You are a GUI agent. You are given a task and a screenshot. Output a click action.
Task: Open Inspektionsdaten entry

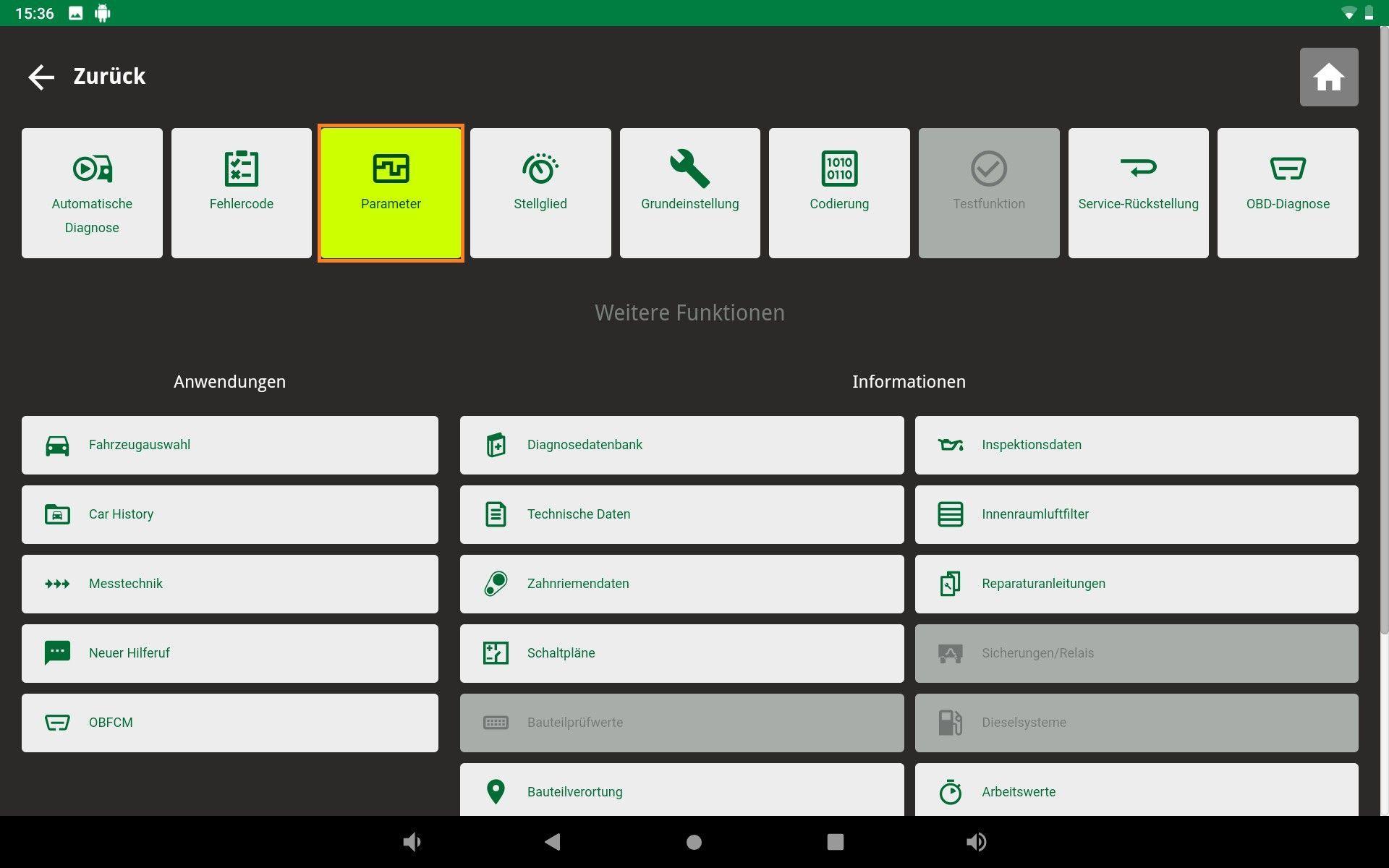(x=1137, y=445)
